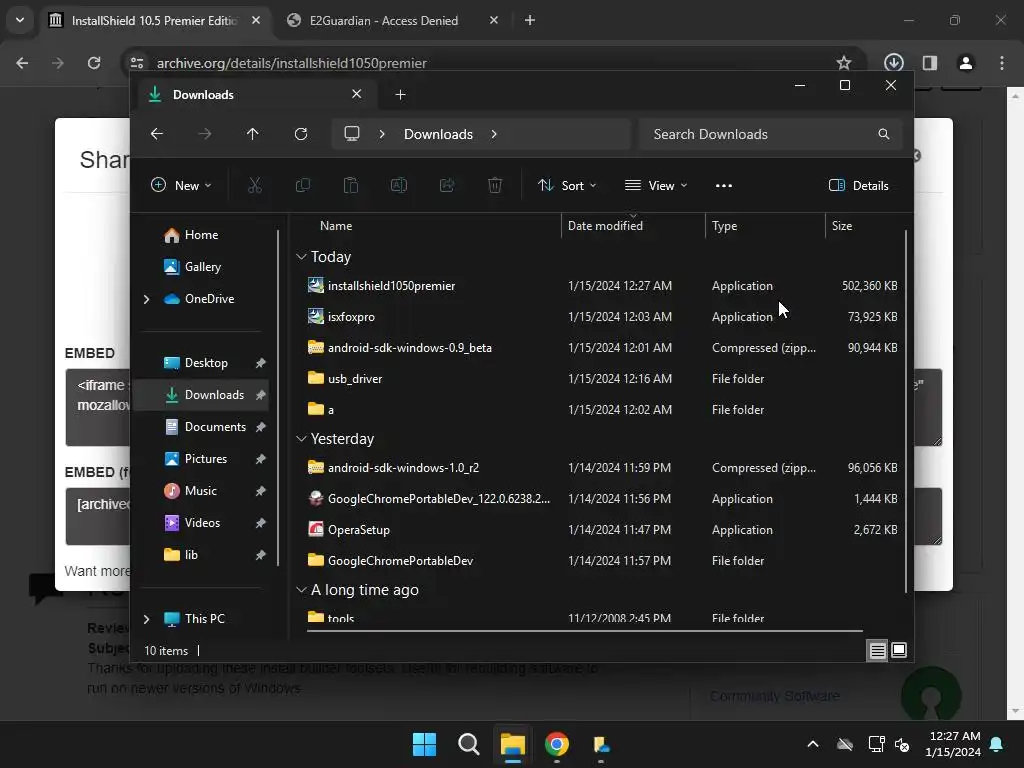Expand the OneDrive tree node

[x=146, y=299]
